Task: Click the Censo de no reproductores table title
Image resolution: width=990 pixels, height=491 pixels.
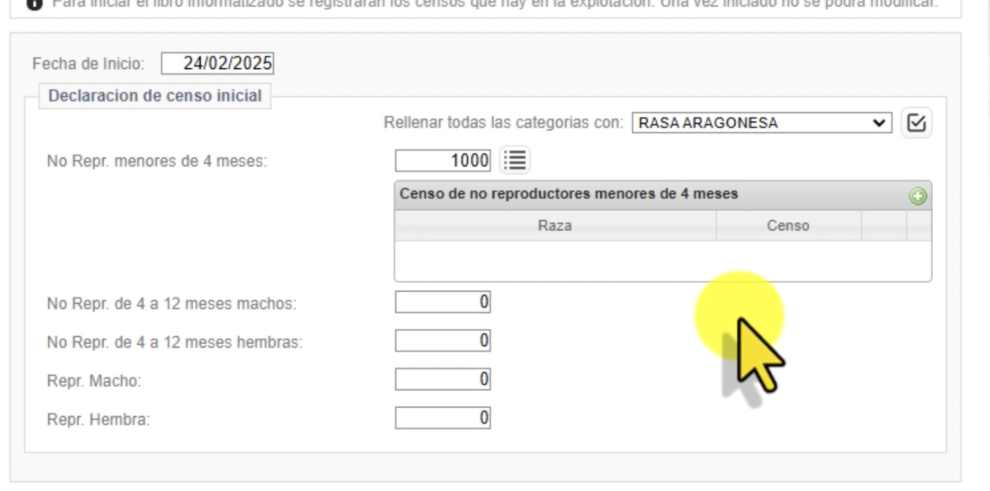Action: click(568, 194)
